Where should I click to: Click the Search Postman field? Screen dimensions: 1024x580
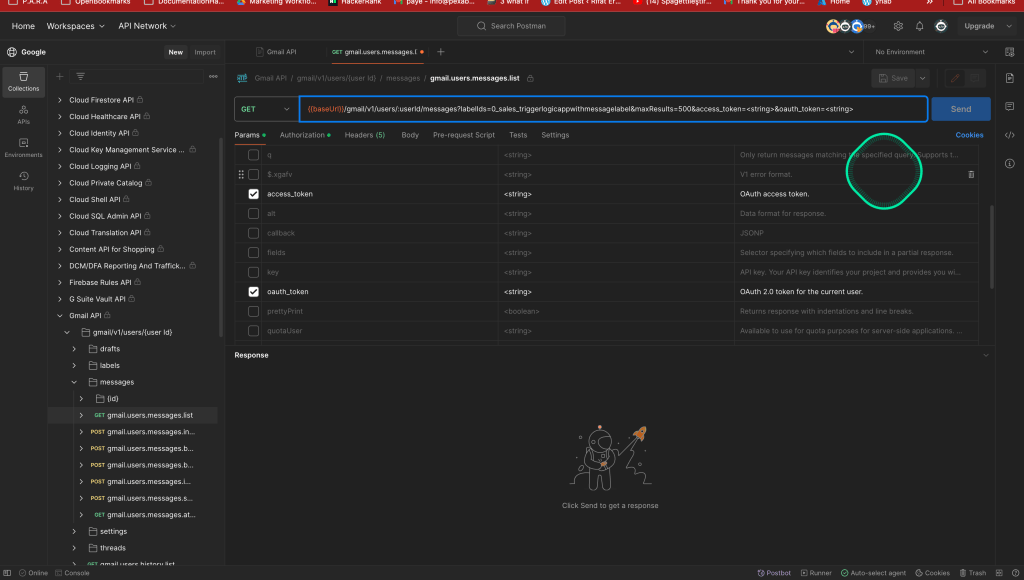coord(511,26)
